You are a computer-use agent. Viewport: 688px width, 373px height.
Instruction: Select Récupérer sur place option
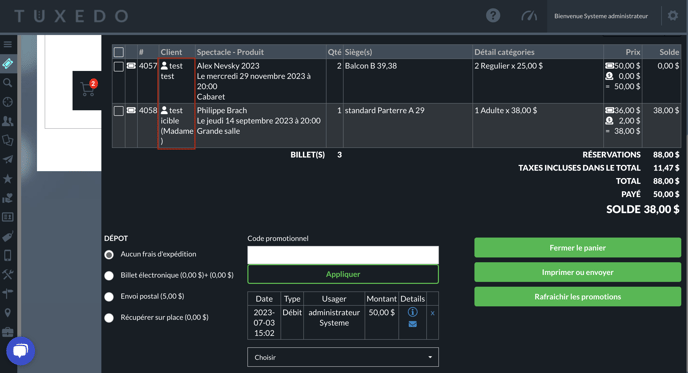(x=109, y=318)
